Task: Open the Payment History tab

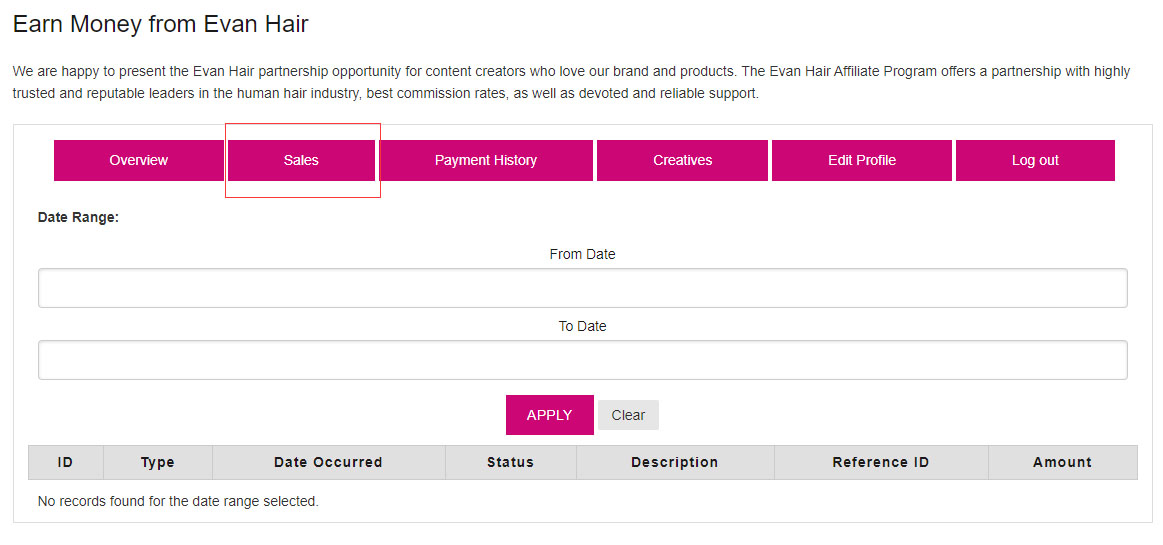Action: (x=486, y=160)
